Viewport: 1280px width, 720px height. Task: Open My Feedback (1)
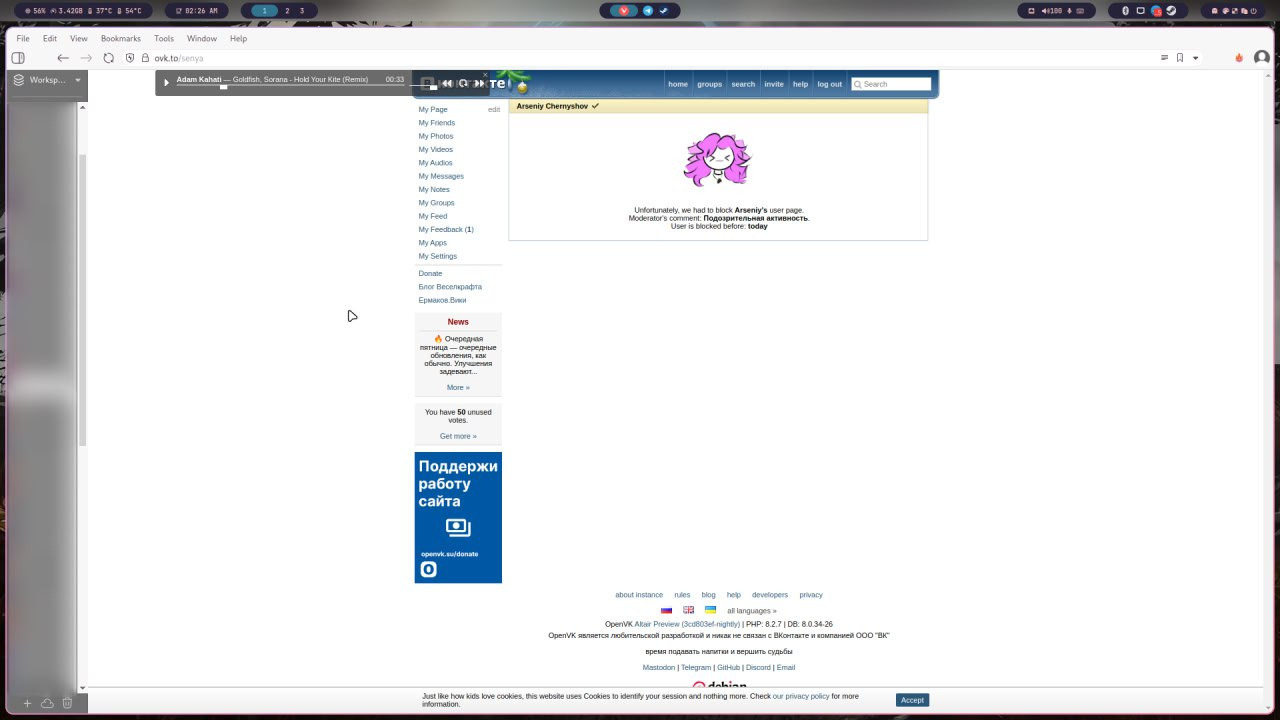tap(446, 229)
